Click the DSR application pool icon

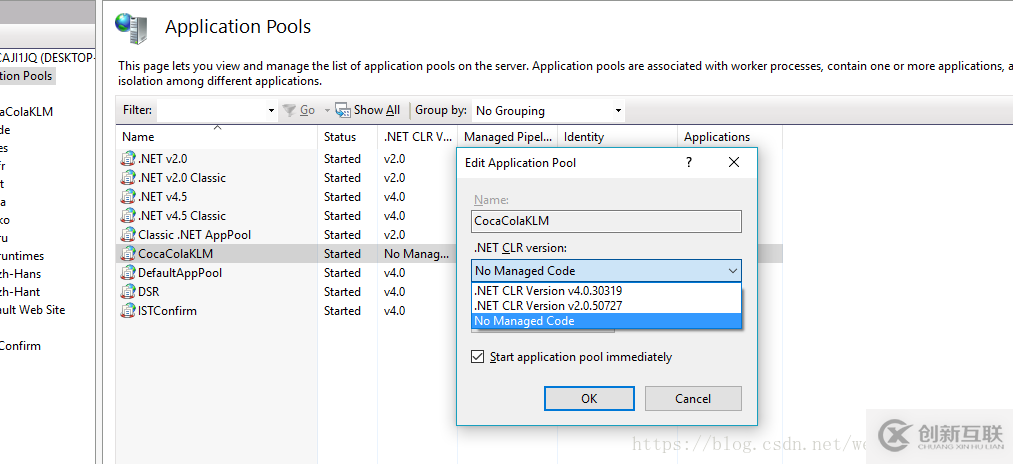(x=128, y=291)
